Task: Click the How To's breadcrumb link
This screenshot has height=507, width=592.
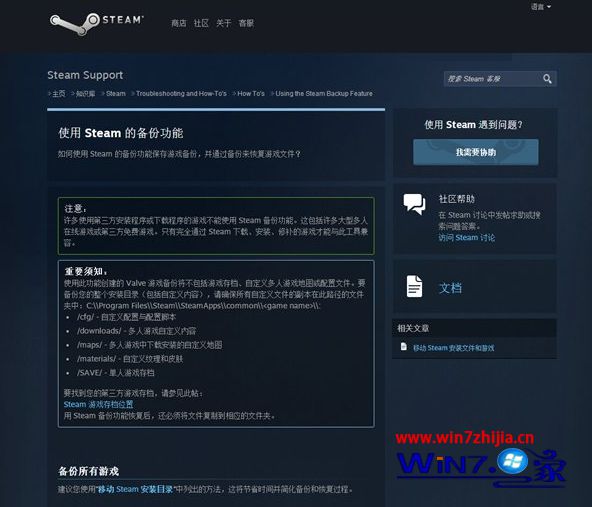Action: click(x=251, y=94)
